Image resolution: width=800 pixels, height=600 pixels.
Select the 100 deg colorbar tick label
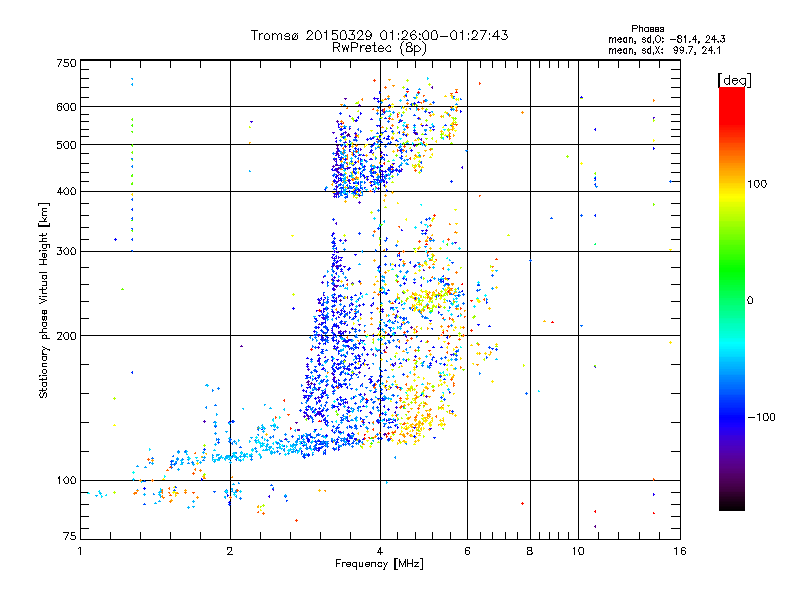click(x=757, y=184)
